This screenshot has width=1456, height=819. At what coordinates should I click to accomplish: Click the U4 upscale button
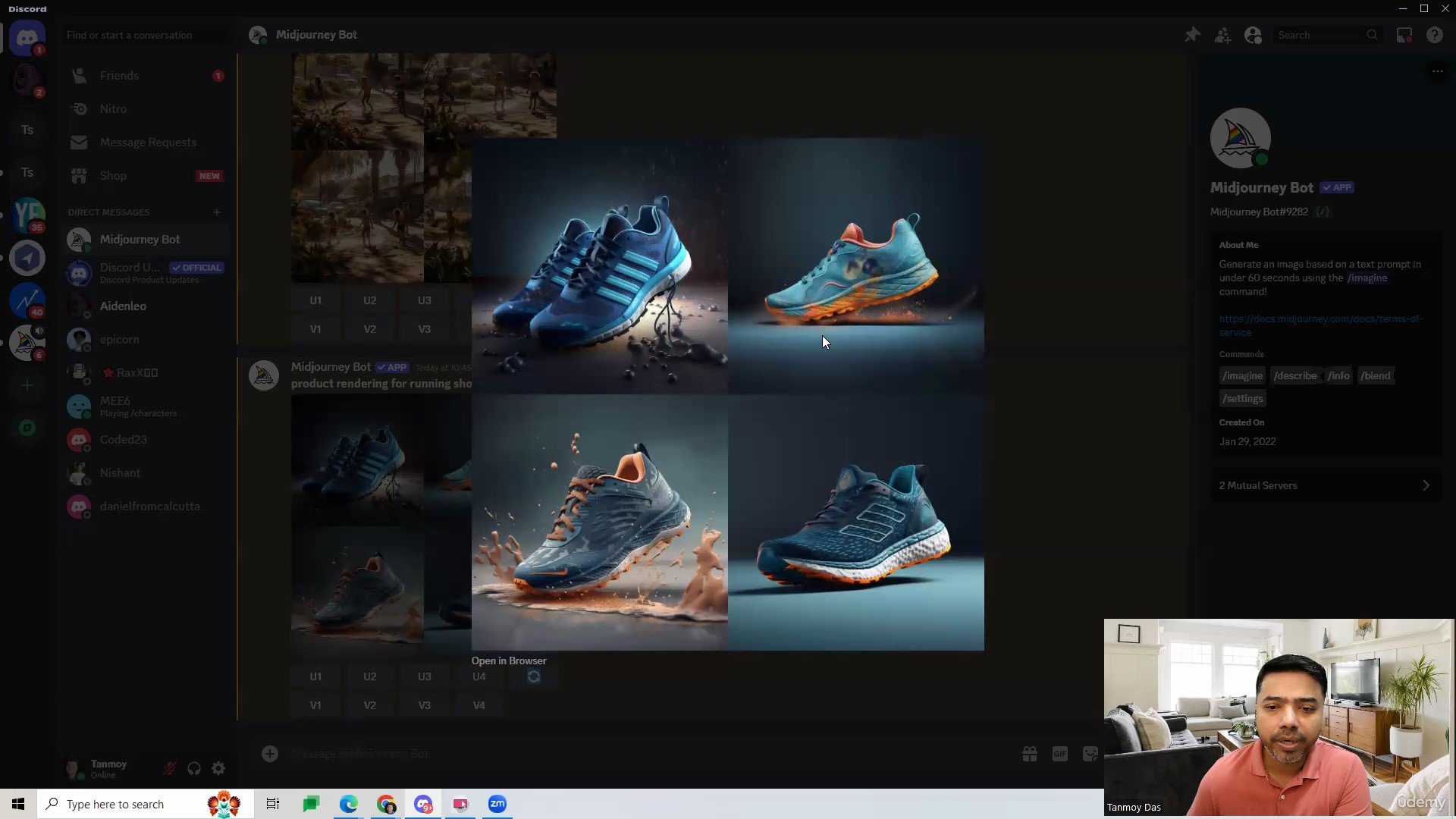(479, 676)
